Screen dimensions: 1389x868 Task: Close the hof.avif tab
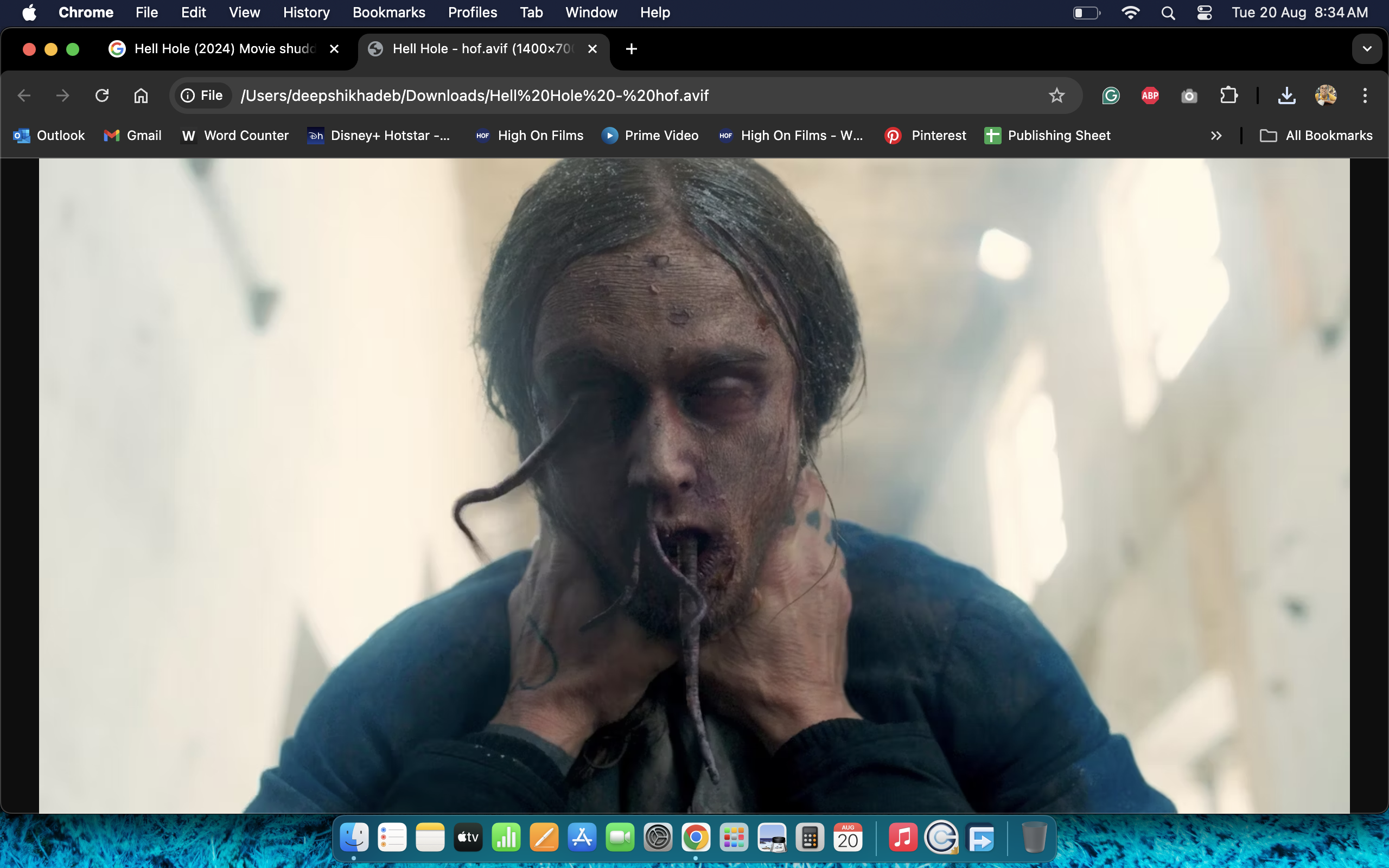[x=592, y=49]
